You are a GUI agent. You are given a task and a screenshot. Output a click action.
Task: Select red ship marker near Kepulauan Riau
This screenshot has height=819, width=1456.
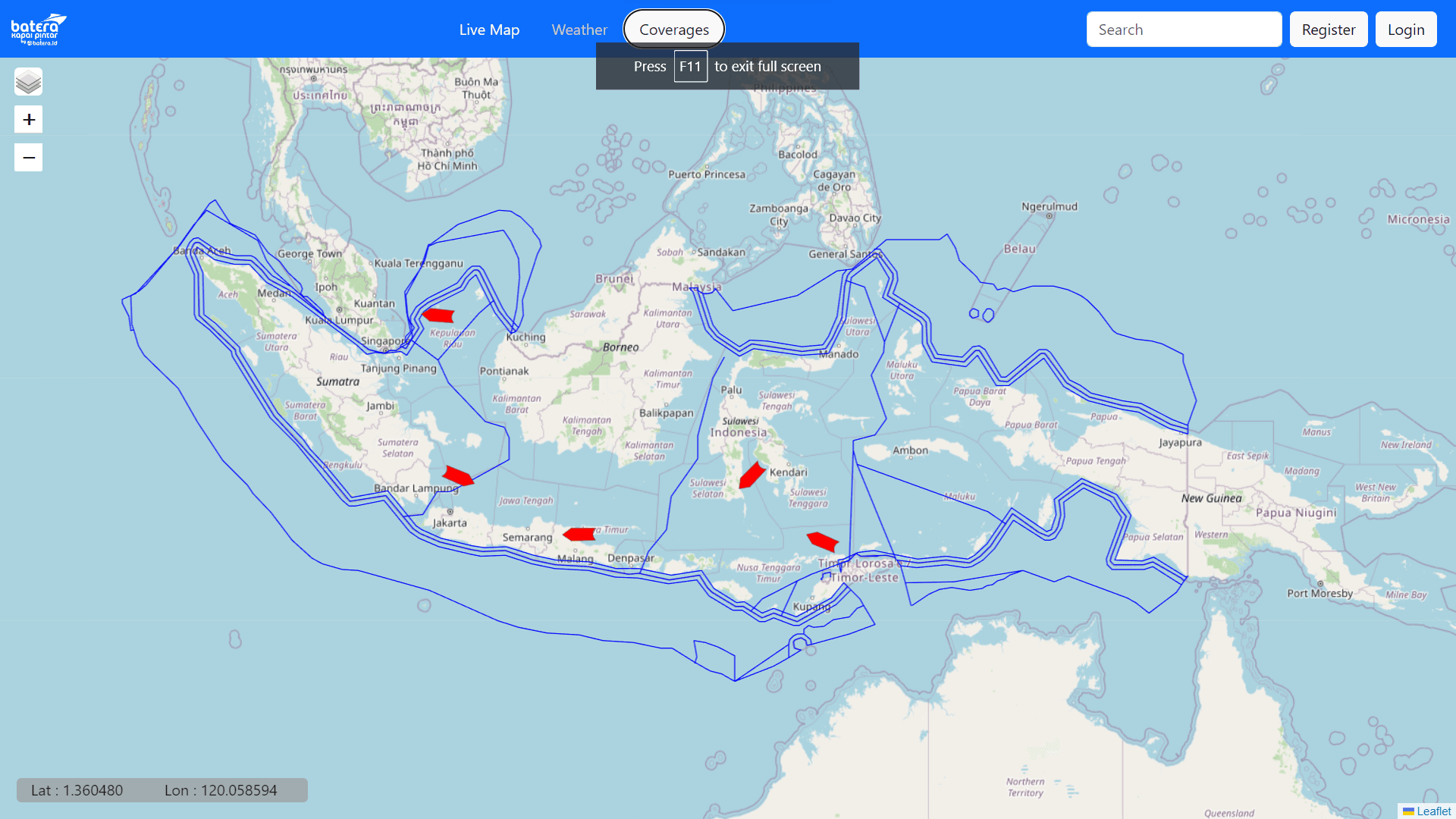point(438,315)
